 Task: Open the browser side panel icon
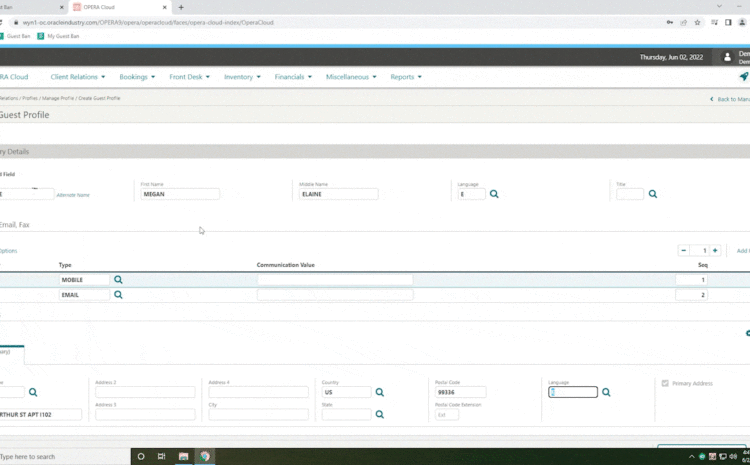click(x=728, y=22)
